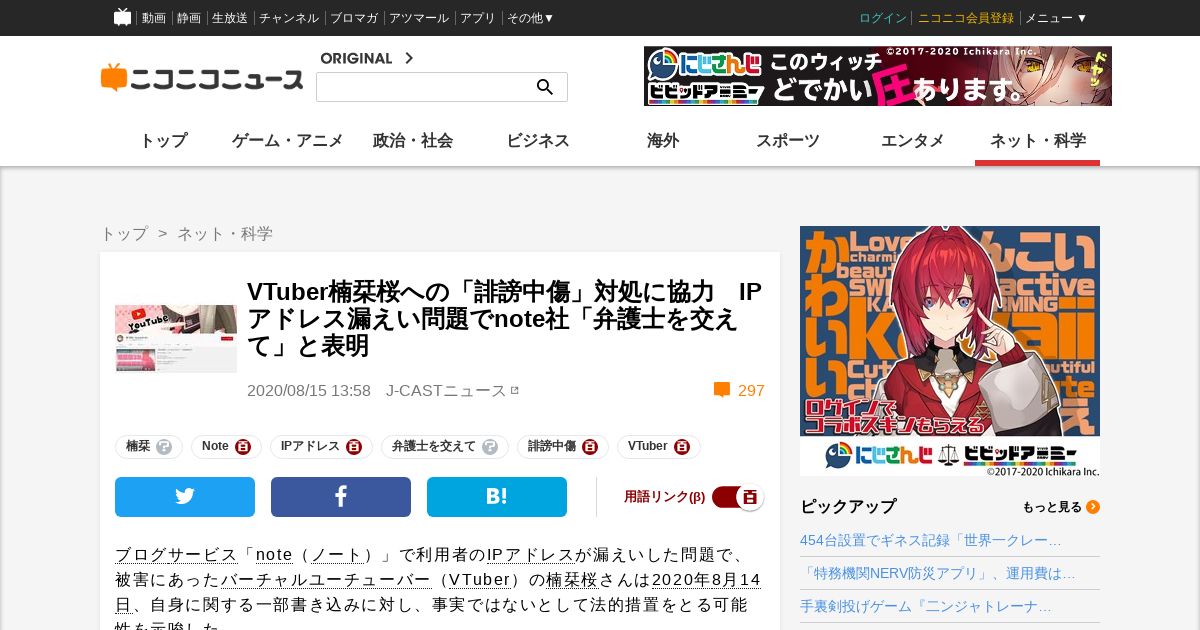The image size is (1200, 630).
Task: Click もっと見る in ピックアップ
Action: pyautogui.click(x=1052, y=507)
